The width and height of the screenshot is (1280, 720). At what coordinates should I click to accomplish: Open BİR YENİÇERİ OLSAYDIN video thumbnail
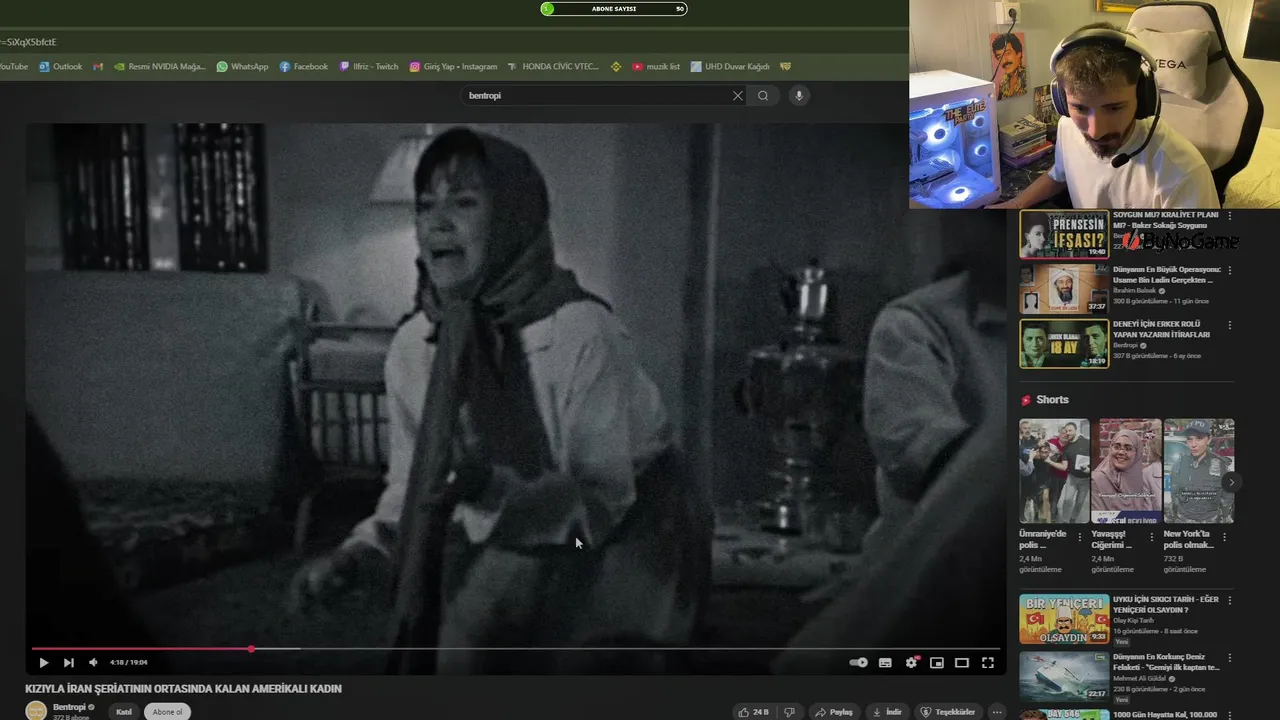click(x=1064, y=619)
